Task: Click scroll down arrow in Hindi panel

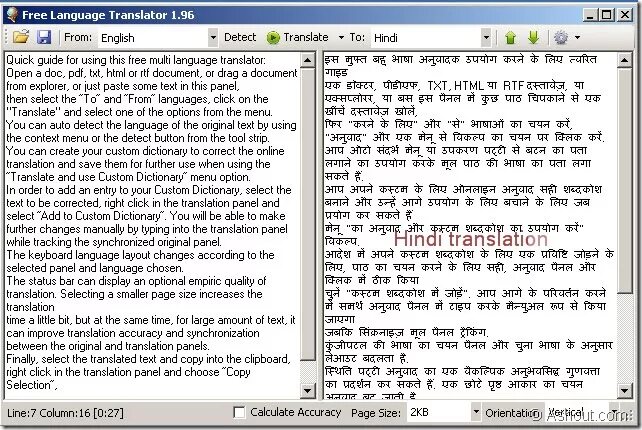Action: click(x=624, y=390)
